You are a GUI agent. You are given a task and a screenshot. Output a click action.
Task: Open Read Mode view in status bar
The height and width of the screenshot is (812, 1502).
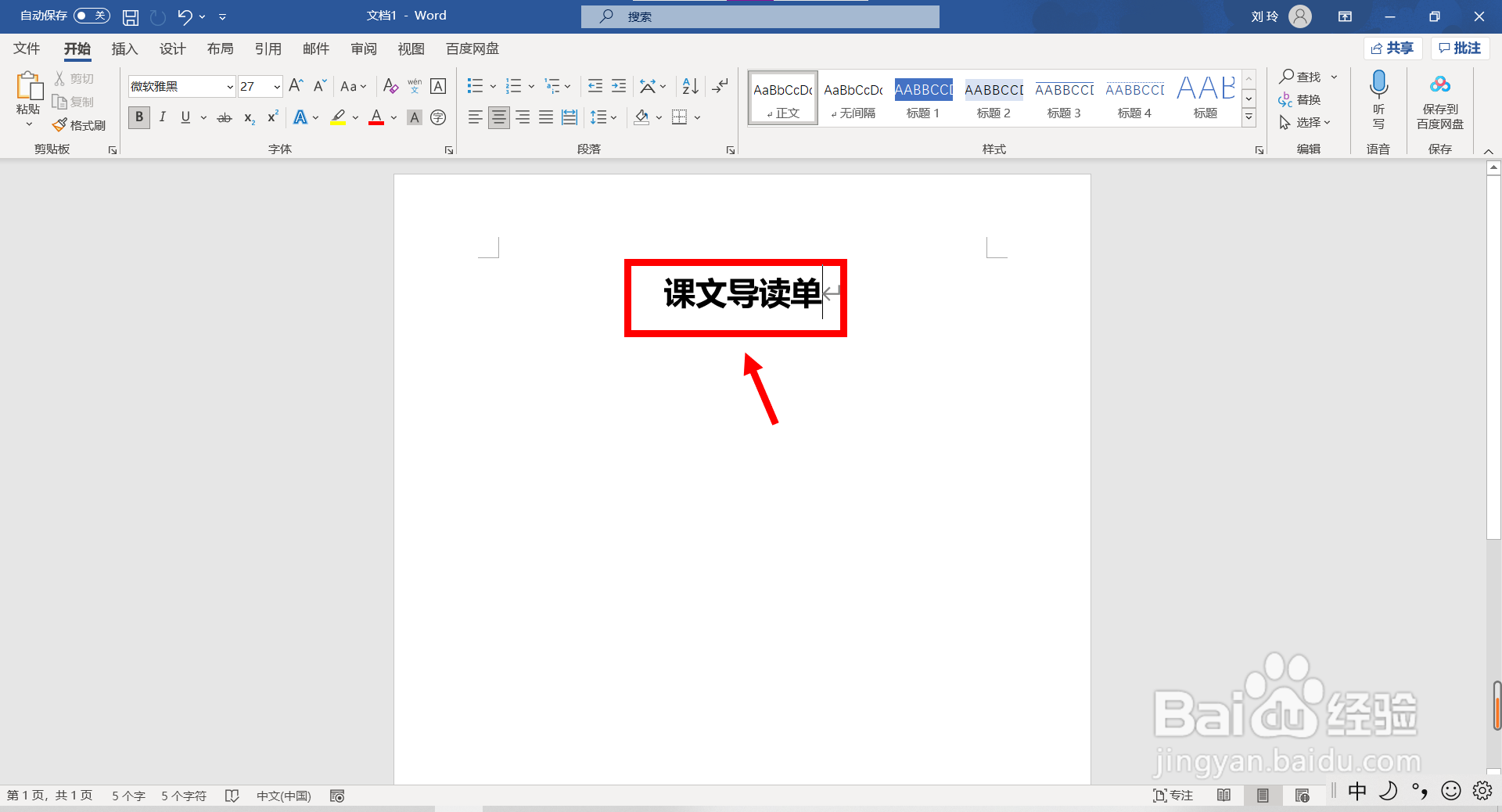pyautogui.click(x=1224, y=796)
